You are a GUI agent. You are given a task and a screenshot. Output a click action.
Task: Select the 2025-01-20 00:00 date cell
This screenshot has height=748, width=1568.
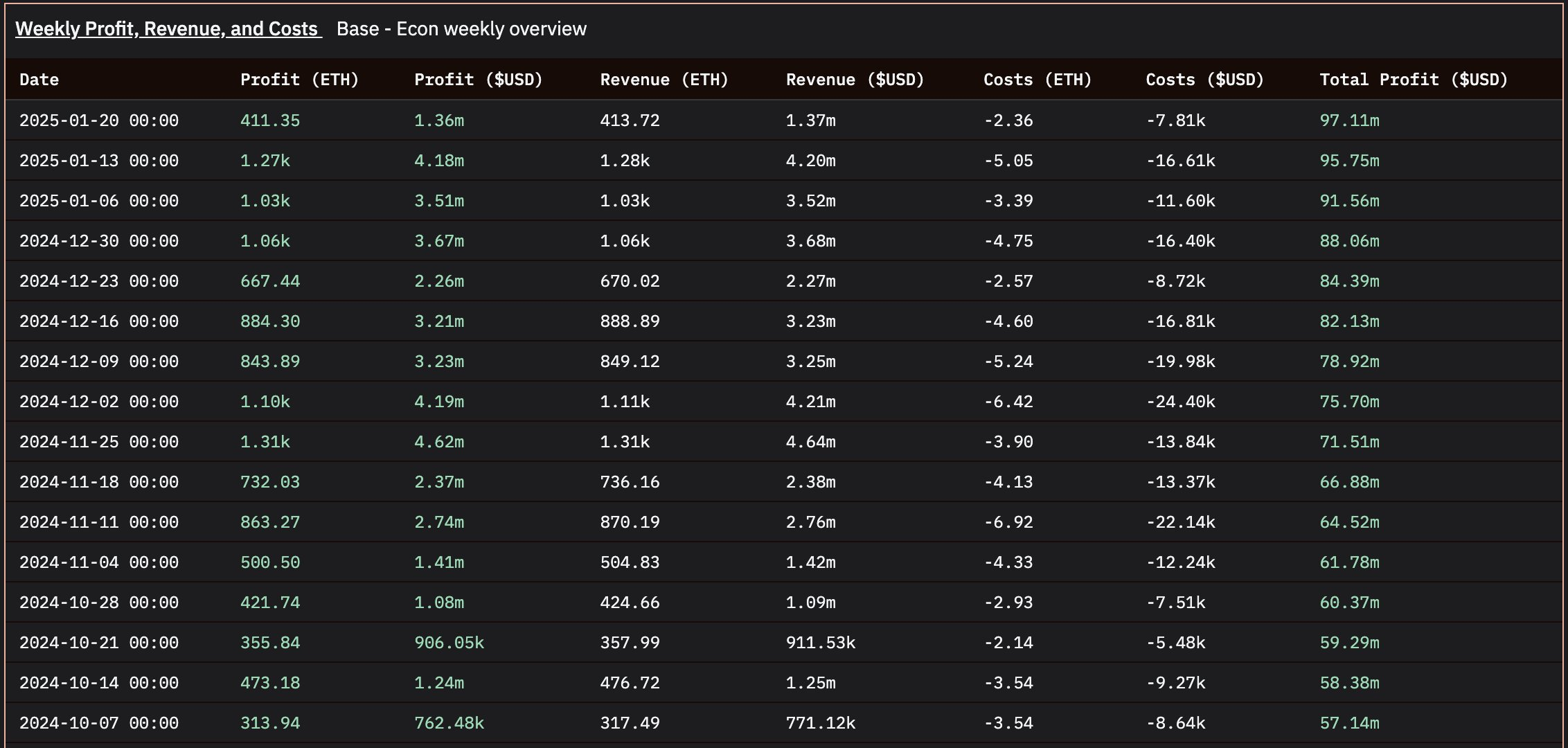pyautogui.click(x=99, y=121)
